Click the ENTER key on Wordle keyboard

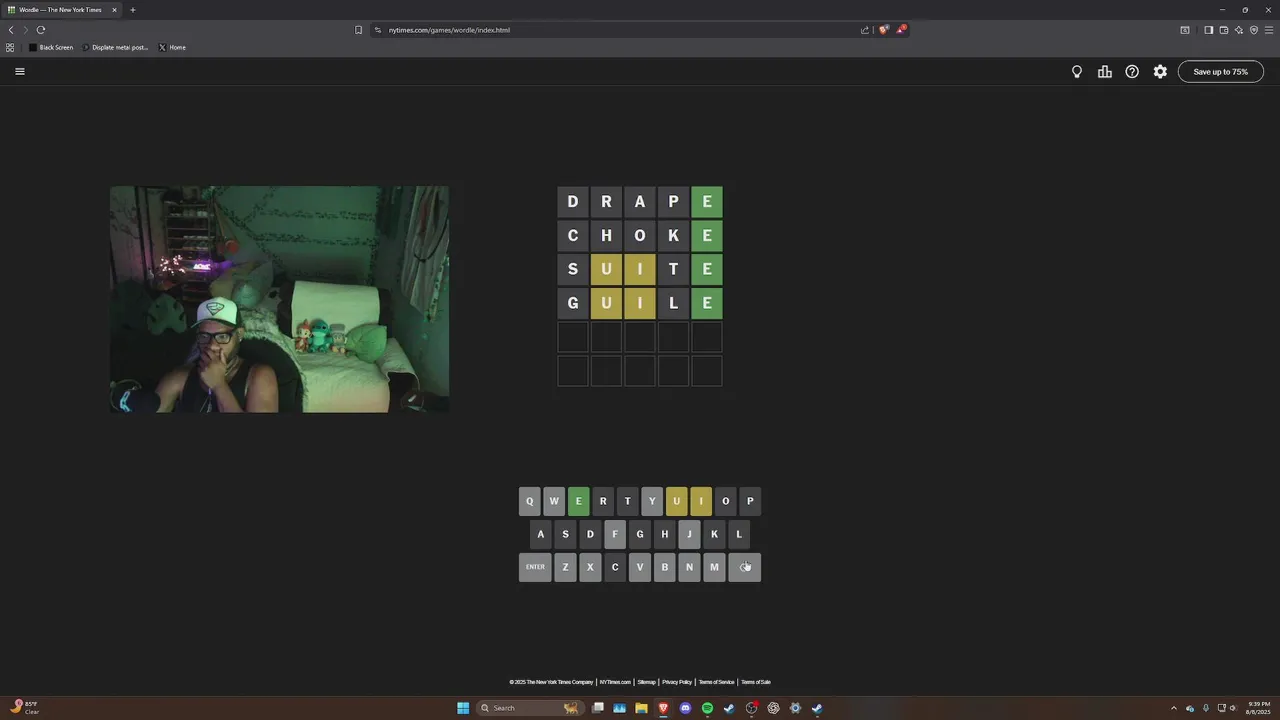coord(535,567)
